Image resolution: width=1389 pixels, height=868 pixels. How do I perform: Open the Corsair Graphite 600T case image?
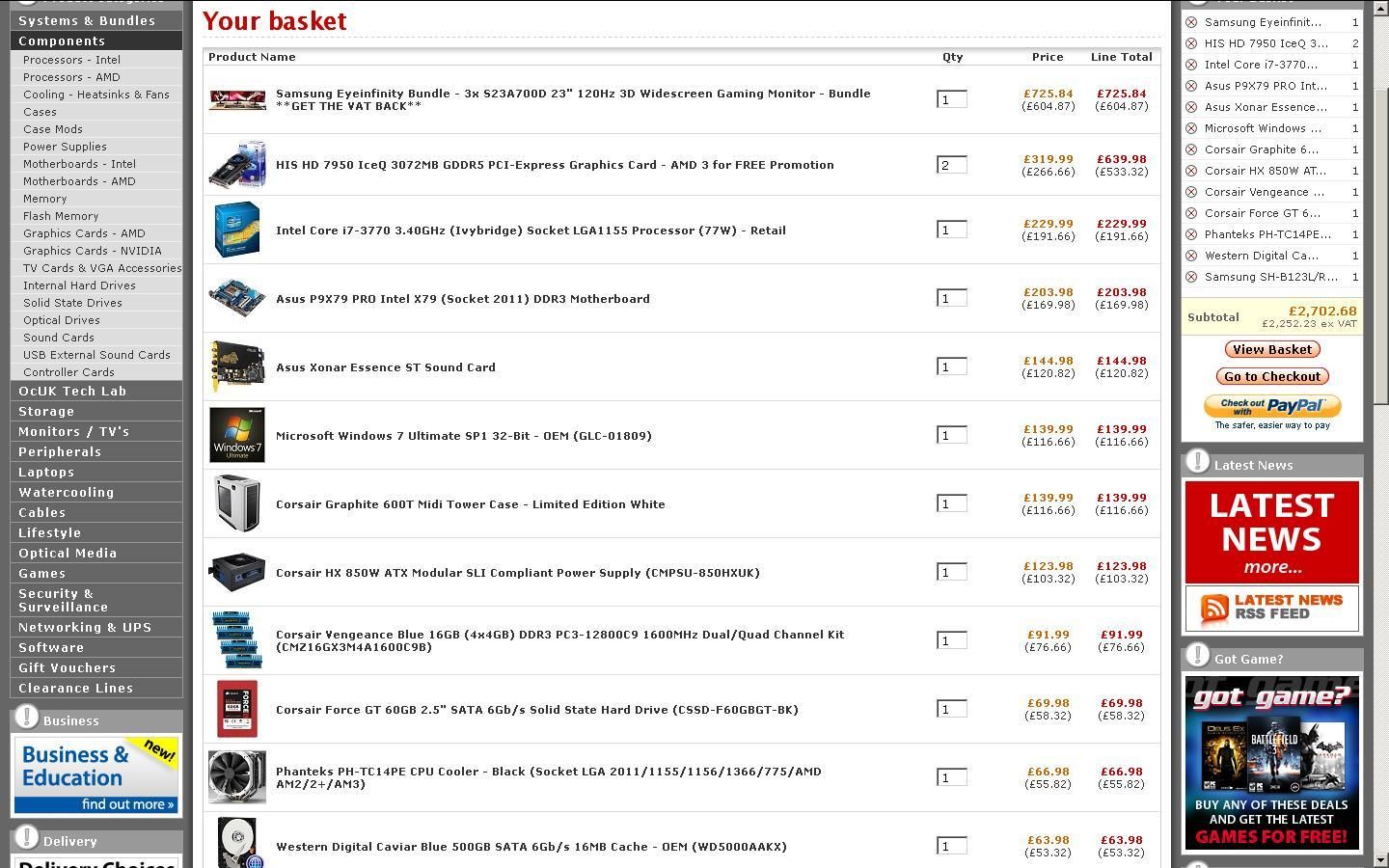(236, 503)
